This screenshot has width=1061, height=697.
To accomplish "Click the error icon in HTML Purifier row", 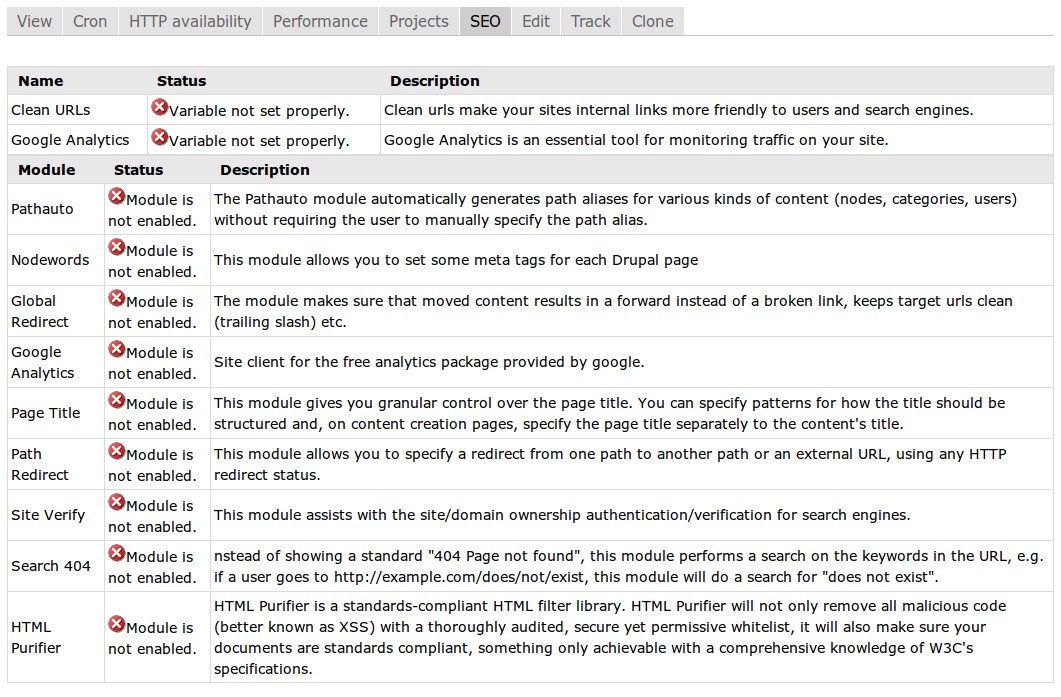I will pos(117,624).
